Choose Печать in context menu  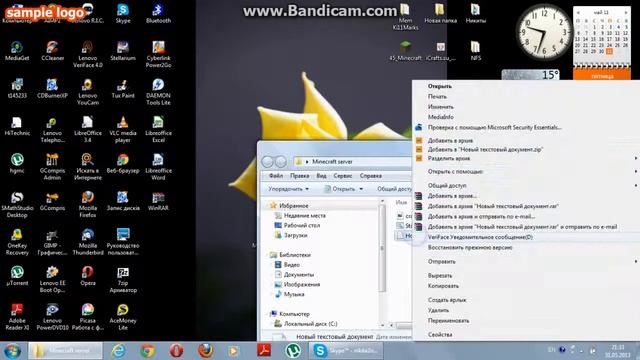(437, 96)
